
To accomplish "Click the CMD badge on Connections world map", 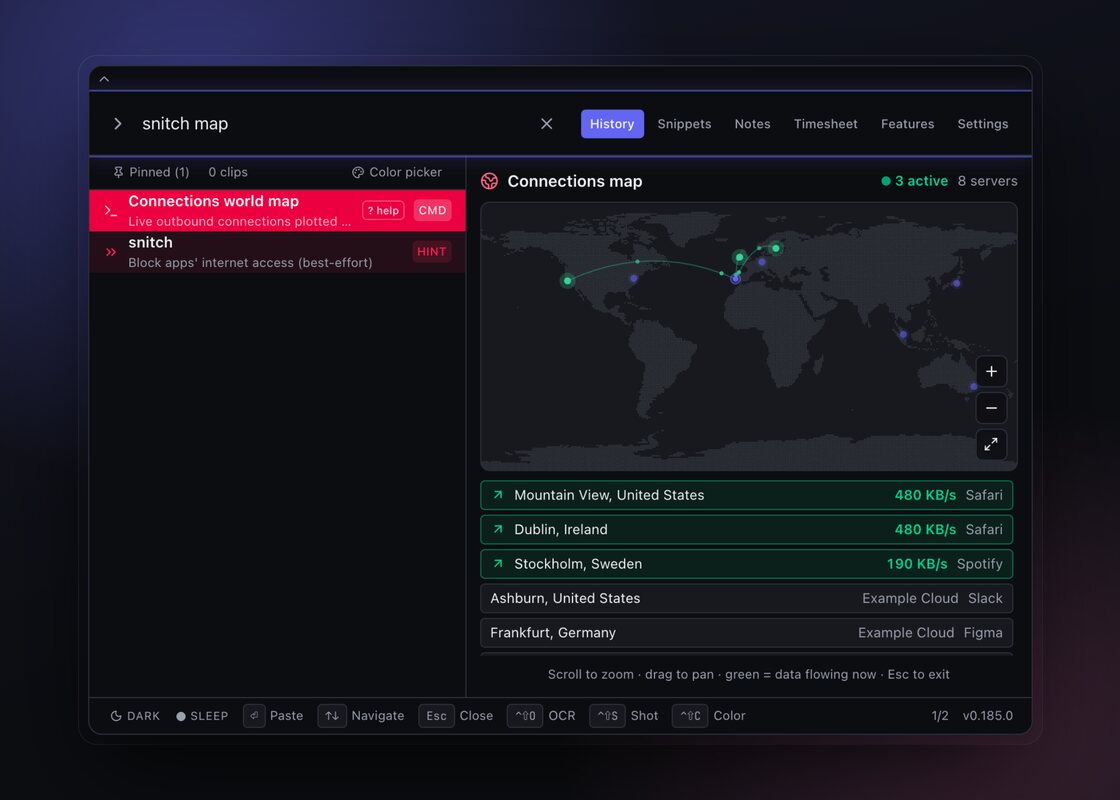I will tap(432, 211).
